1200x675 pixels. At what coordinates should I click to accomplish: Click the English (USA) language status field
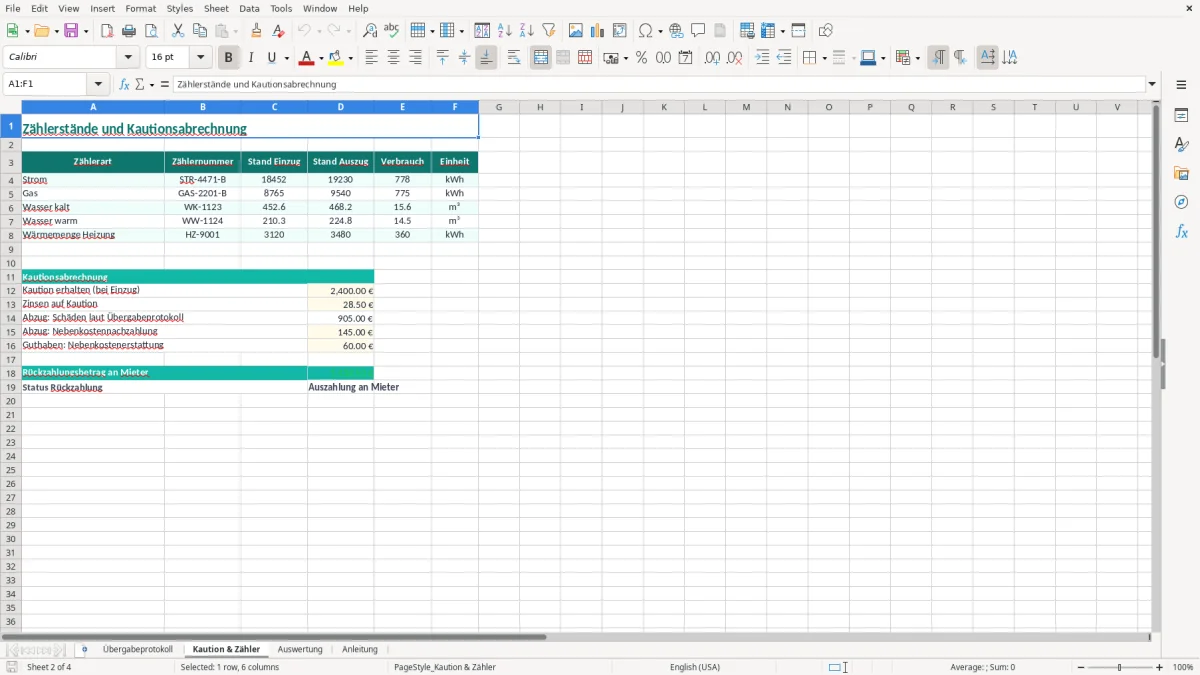pos(695,667)
